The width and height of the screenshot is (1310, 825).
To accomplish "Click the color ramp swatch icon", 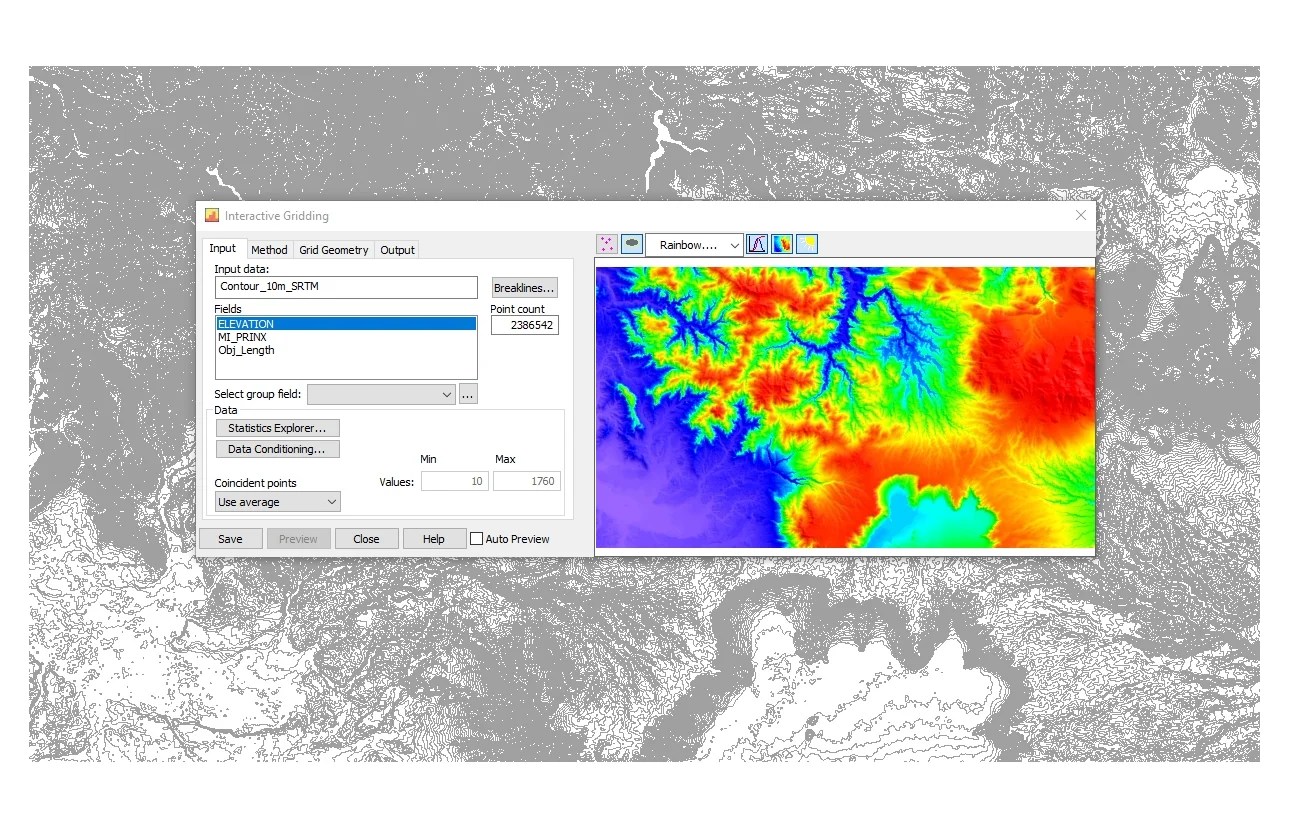I will click(x=781, y=244).
